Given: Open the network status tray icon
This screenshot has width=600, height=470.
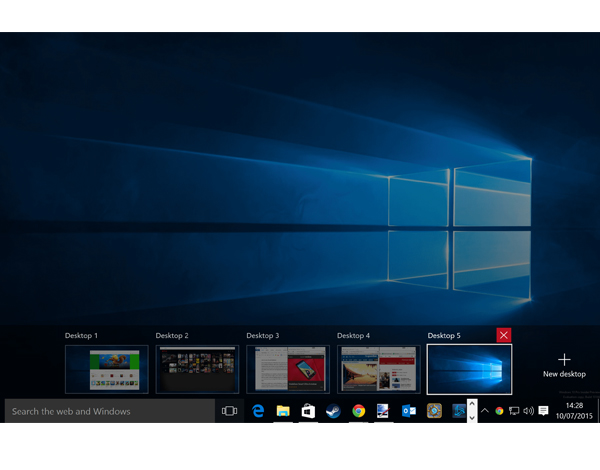Looking at the screenshot, I should click(514, 411).
